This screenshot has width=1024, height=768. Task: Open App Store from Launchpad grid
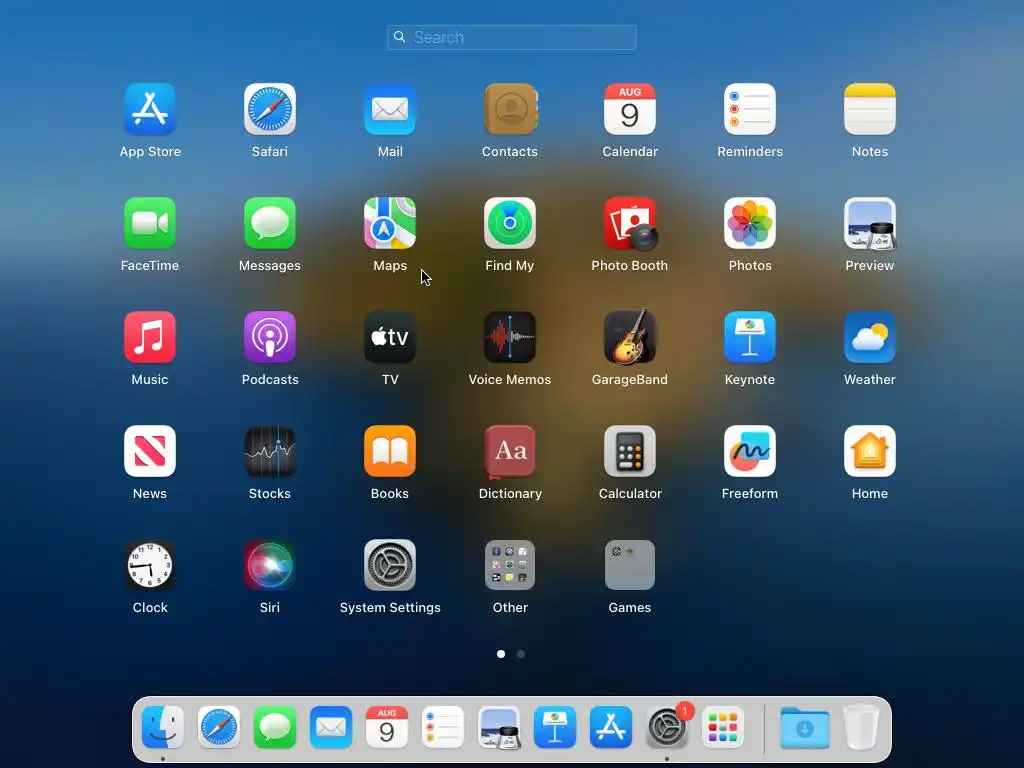[x=150, y=109]
